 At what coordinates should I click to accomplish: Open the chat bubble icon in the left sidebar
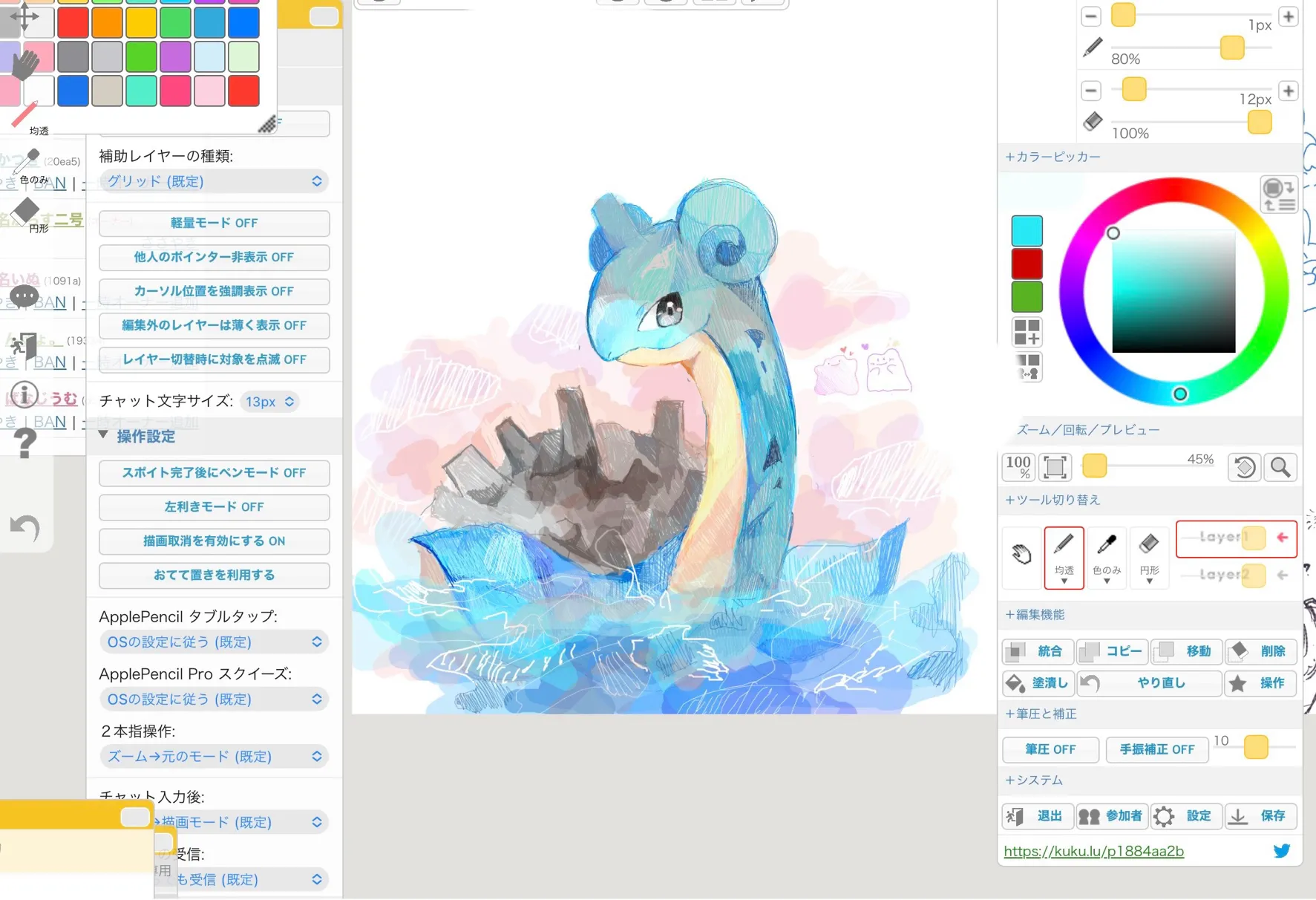point(24,297)
